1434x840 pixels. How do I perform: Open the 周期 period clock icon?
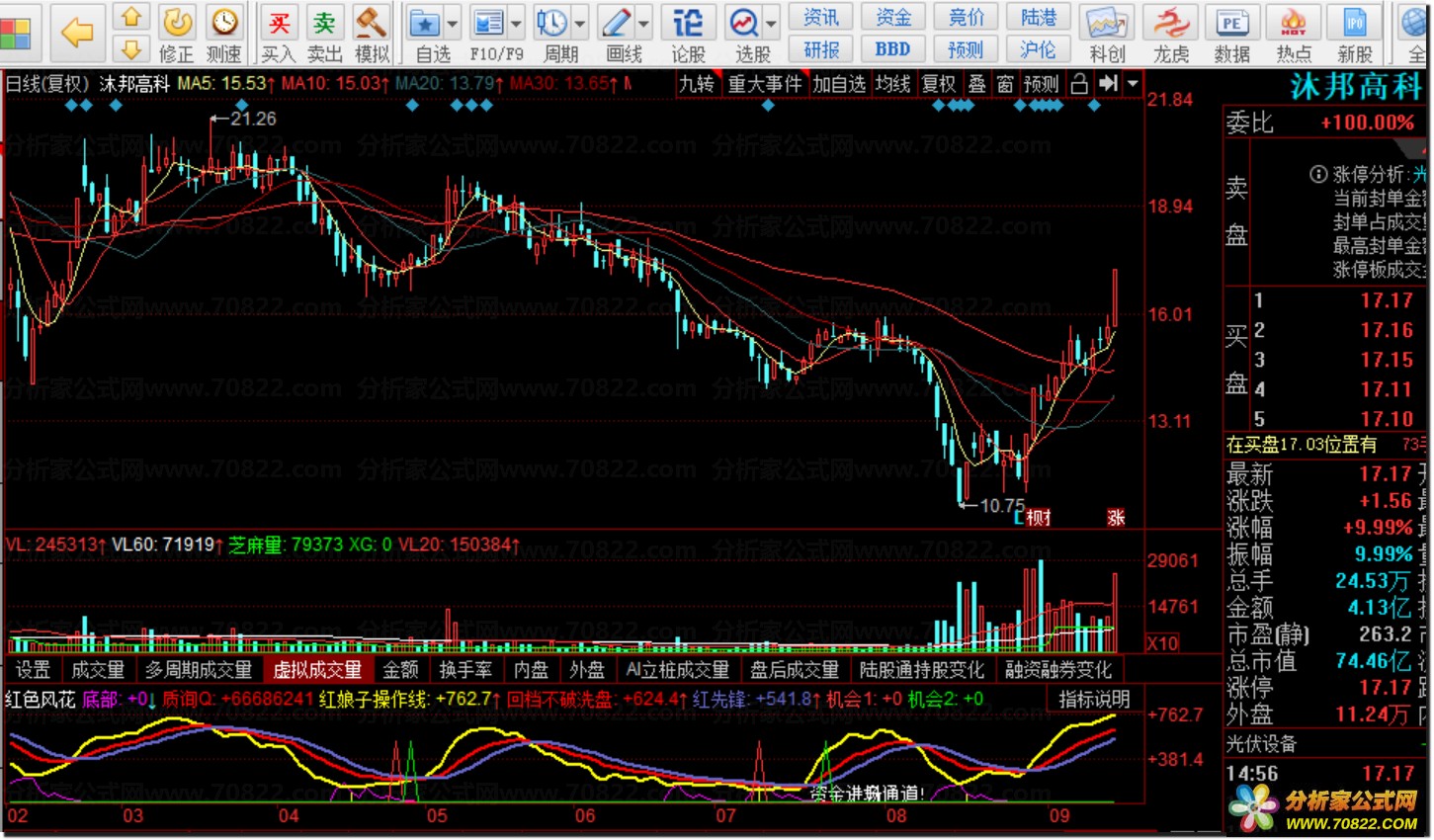[x=551, y=22]
